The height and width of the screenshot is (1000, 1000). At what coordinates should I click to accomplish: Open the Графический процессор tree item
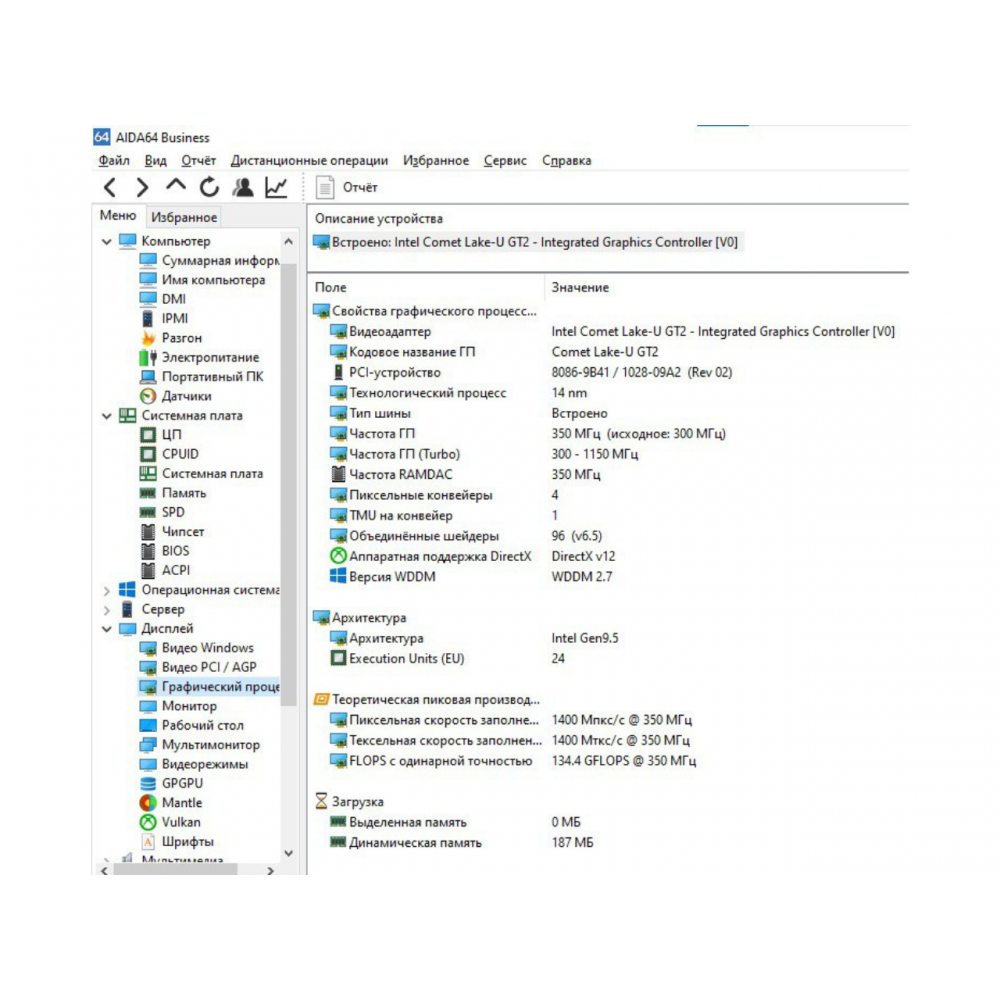209,687
